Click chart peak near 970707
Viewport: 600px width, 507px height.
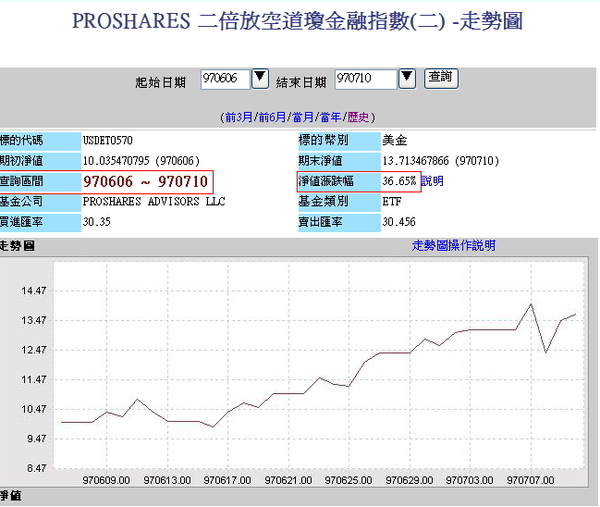(531, 304)
